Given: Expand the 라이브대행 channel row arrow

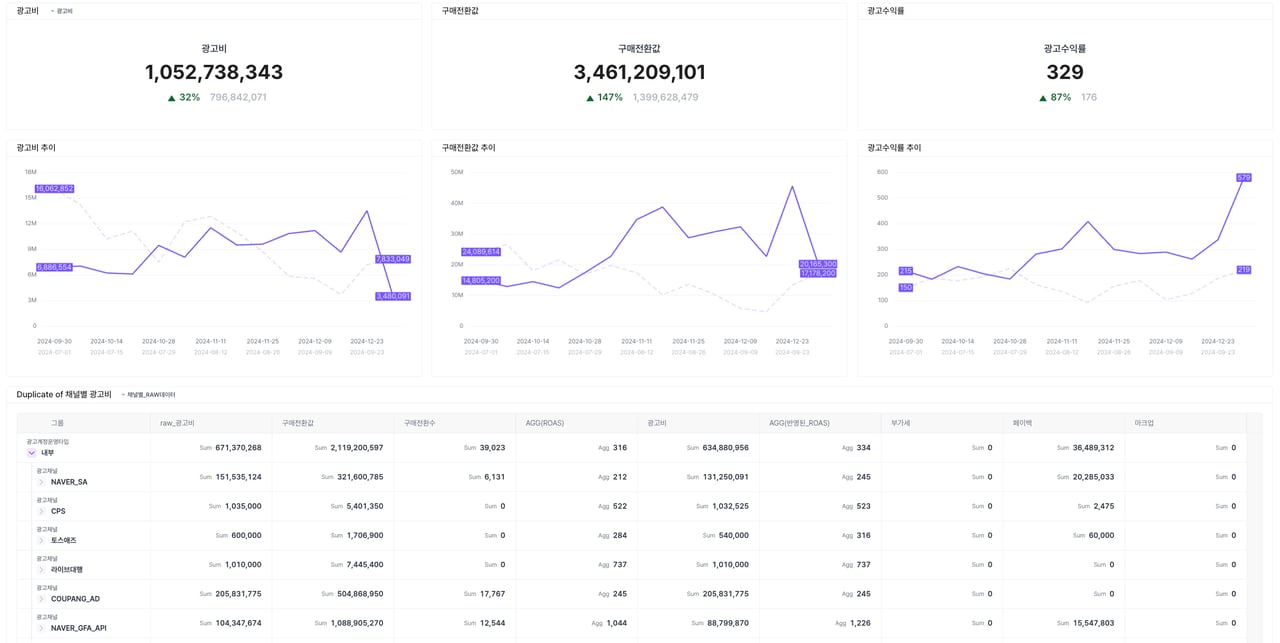Looking at the screenshot, I should (41, 570).
